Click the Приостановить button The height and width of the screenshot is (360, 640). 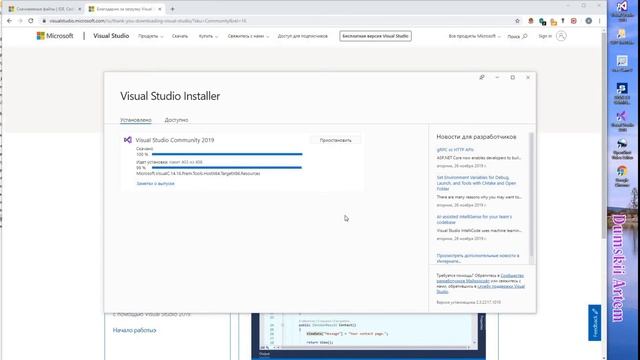tap(336, 140)
